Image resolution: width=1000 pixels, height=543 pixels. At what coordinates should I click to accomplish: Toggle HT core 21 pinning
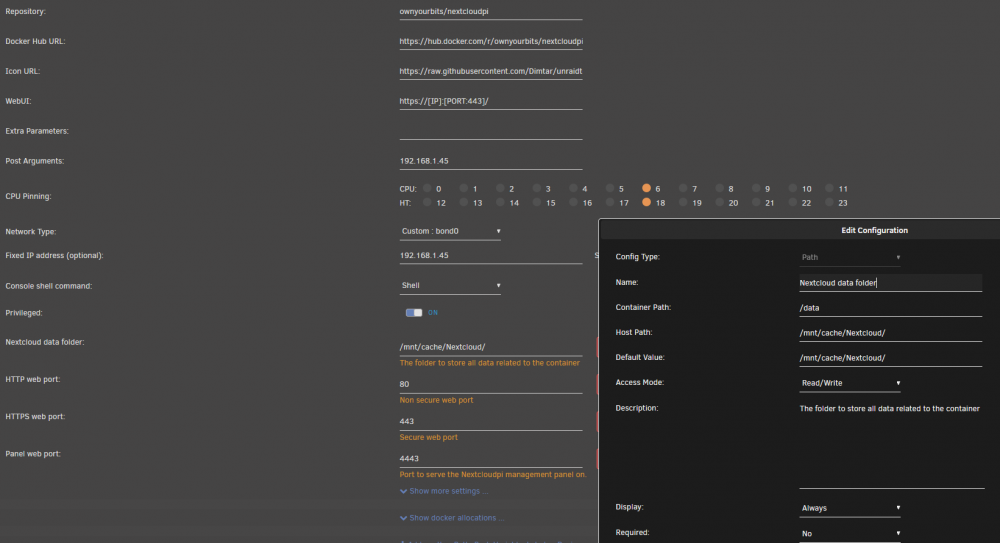(756, 202)
